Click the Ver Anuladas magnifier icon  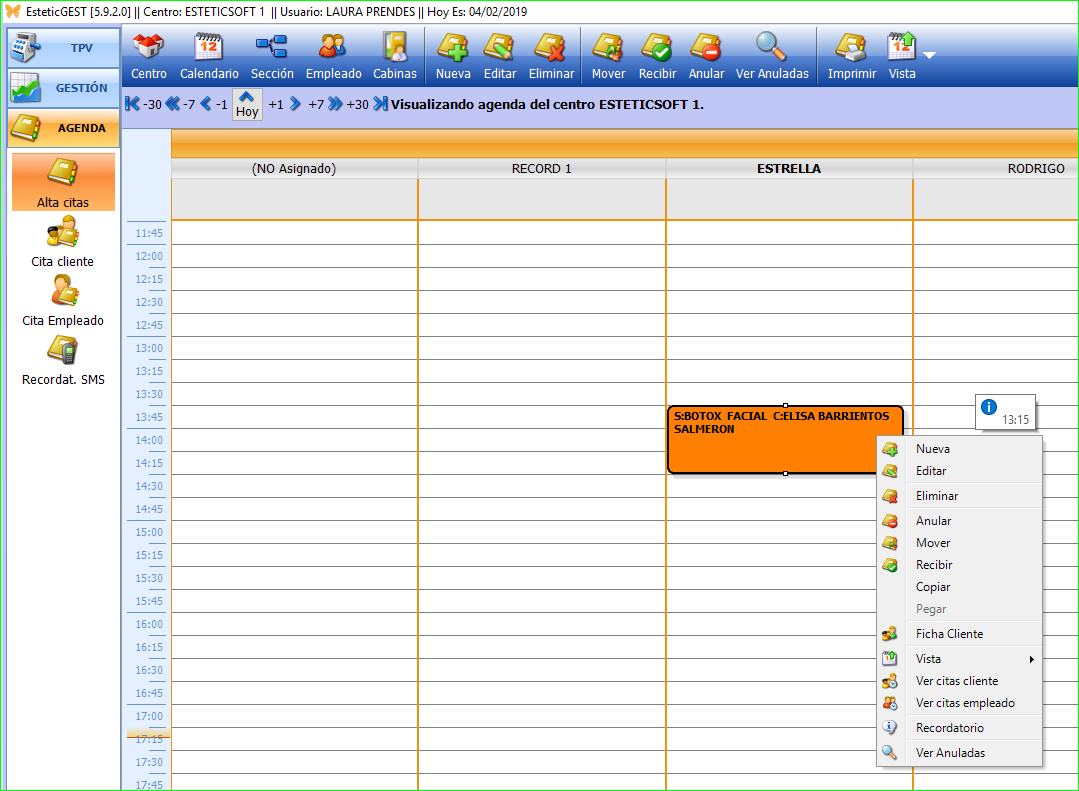pos(771,48)
